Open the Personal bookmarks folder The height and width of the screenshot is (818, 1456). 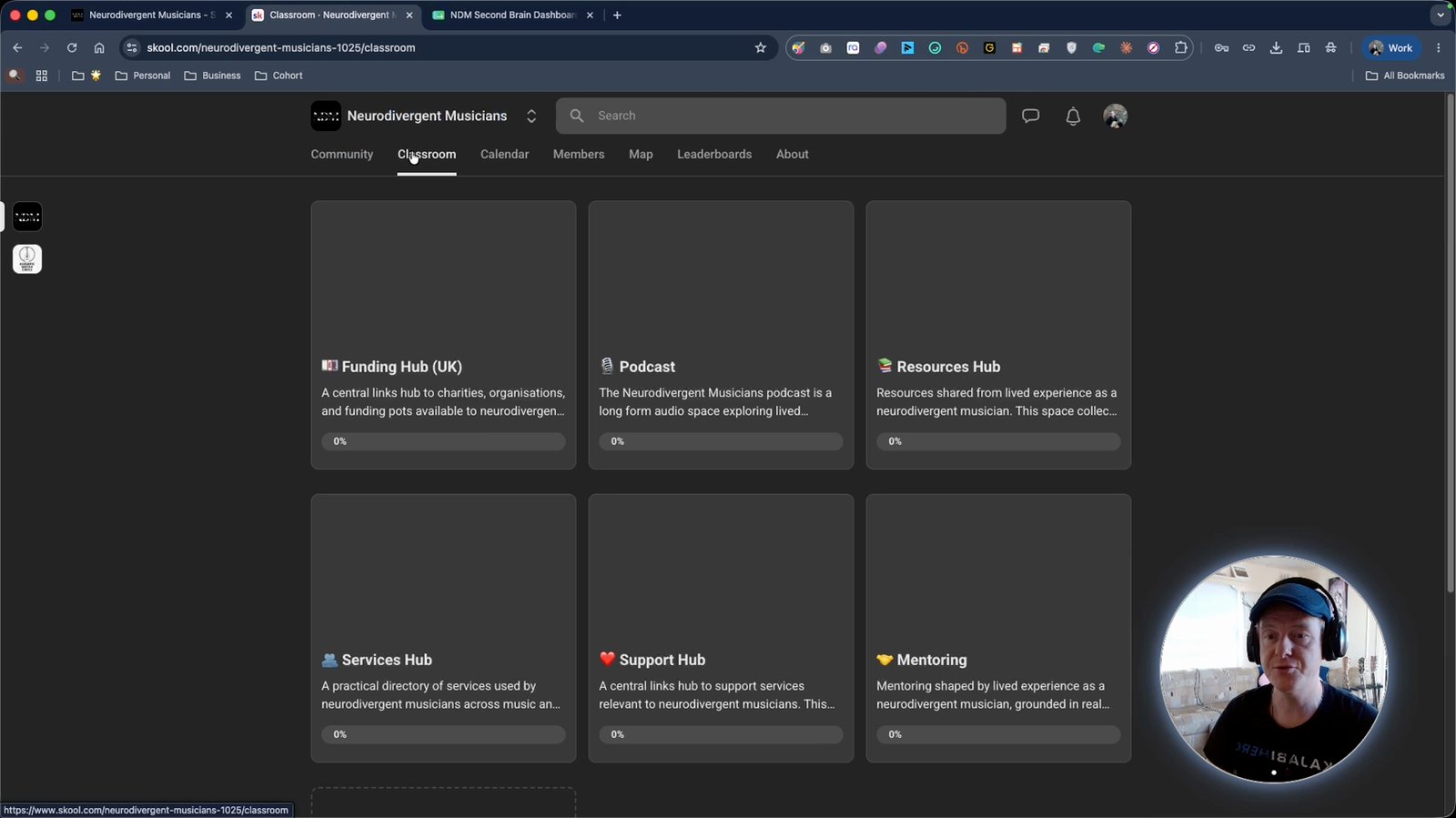(143, 76)
